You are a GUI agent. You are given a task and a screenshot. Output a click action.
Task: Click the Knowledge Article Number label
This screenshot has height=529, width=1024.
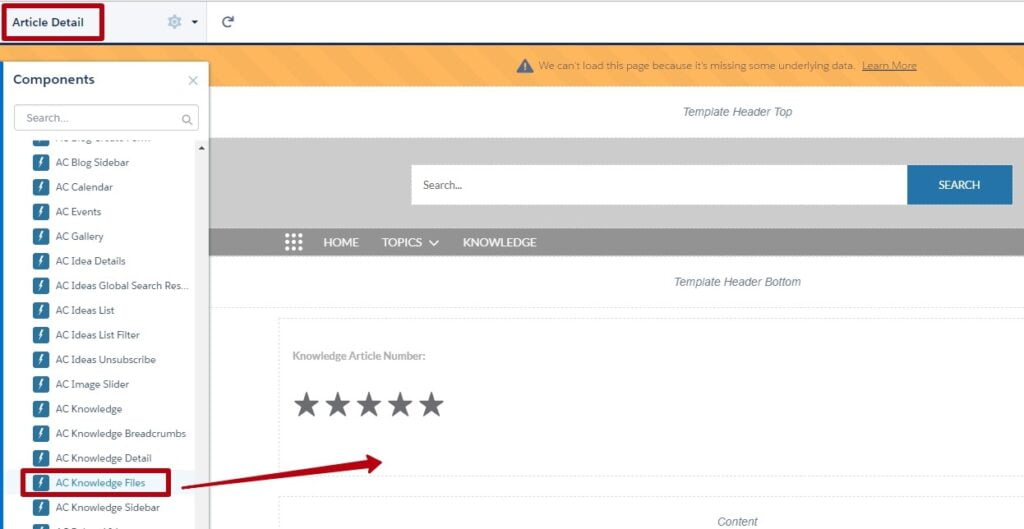[x=359, y=357]
